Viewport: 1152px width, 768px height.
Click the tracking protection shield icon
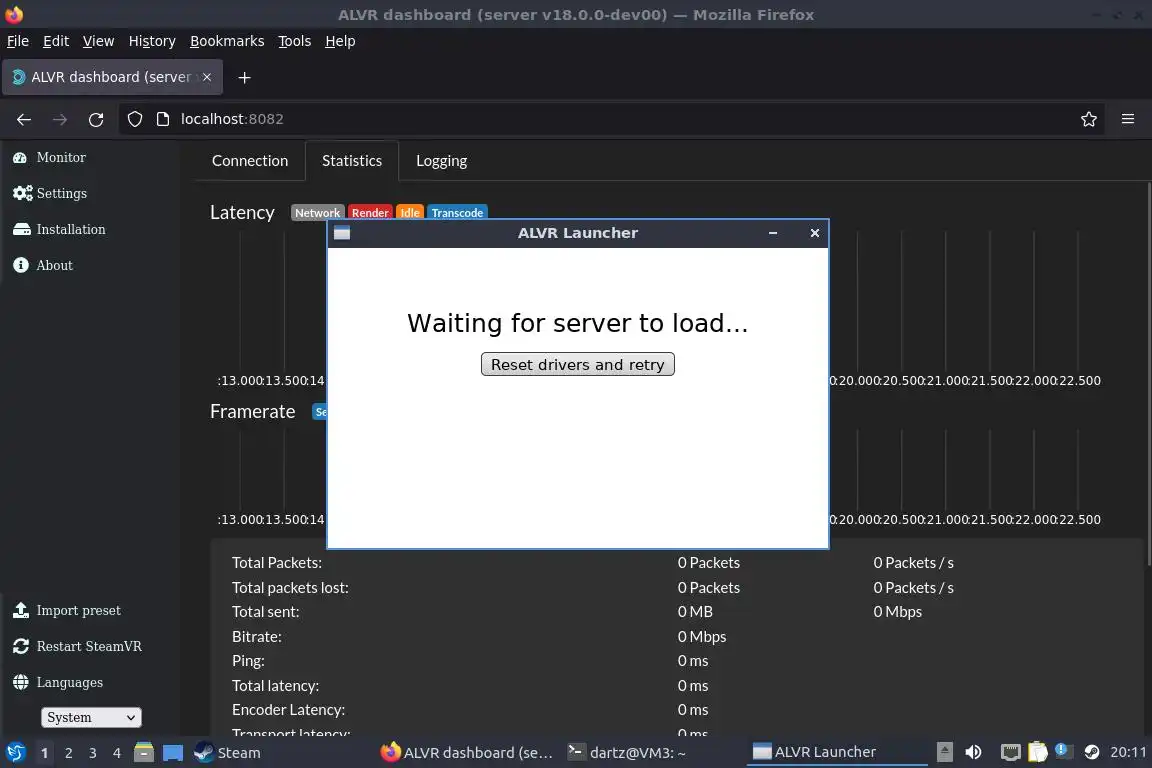point(135,119)
